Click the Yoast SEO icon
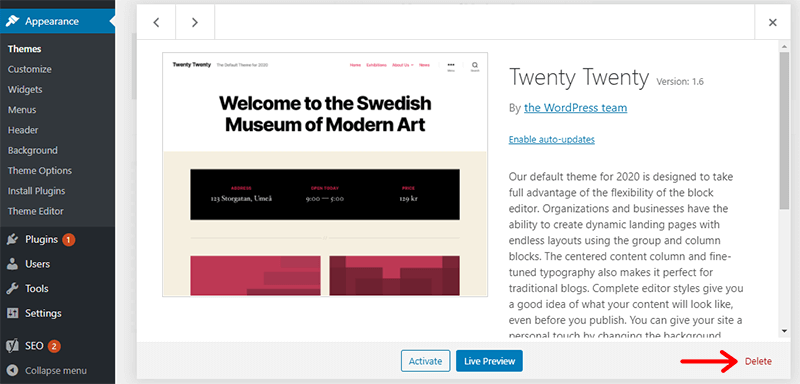Viewport: 800px width, 384px height. click(x=13, y=346)
